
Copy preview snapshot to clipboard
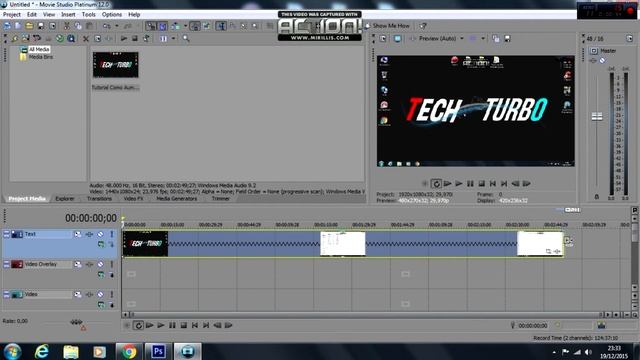pos(496,38)
